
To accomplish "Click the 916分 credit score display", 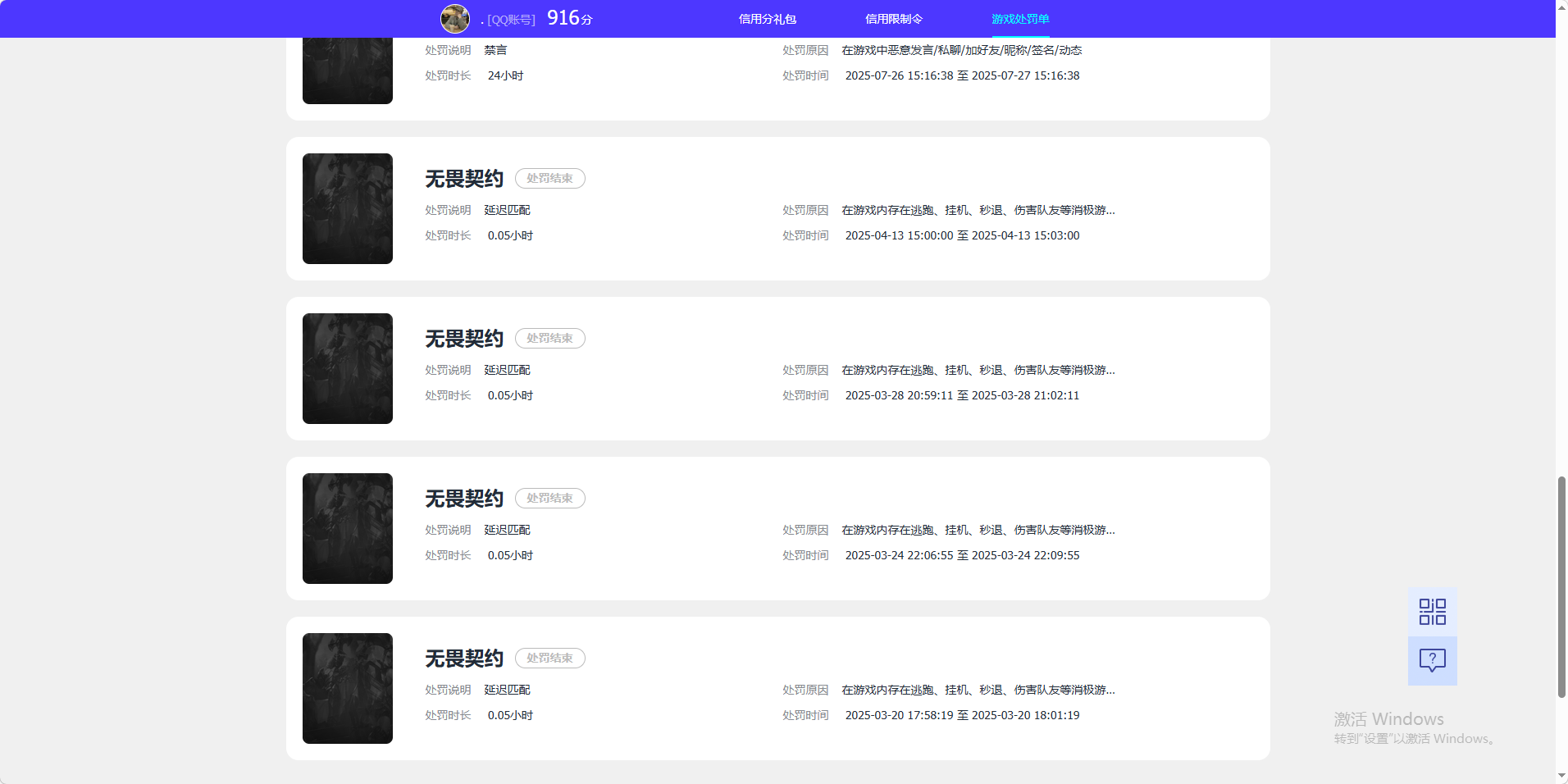I will [x=570, y=16].
